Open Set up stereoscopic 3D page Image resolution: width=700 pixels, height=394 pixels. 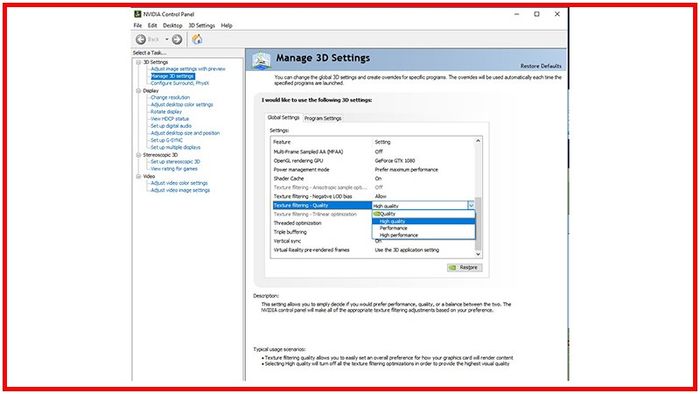175,162
